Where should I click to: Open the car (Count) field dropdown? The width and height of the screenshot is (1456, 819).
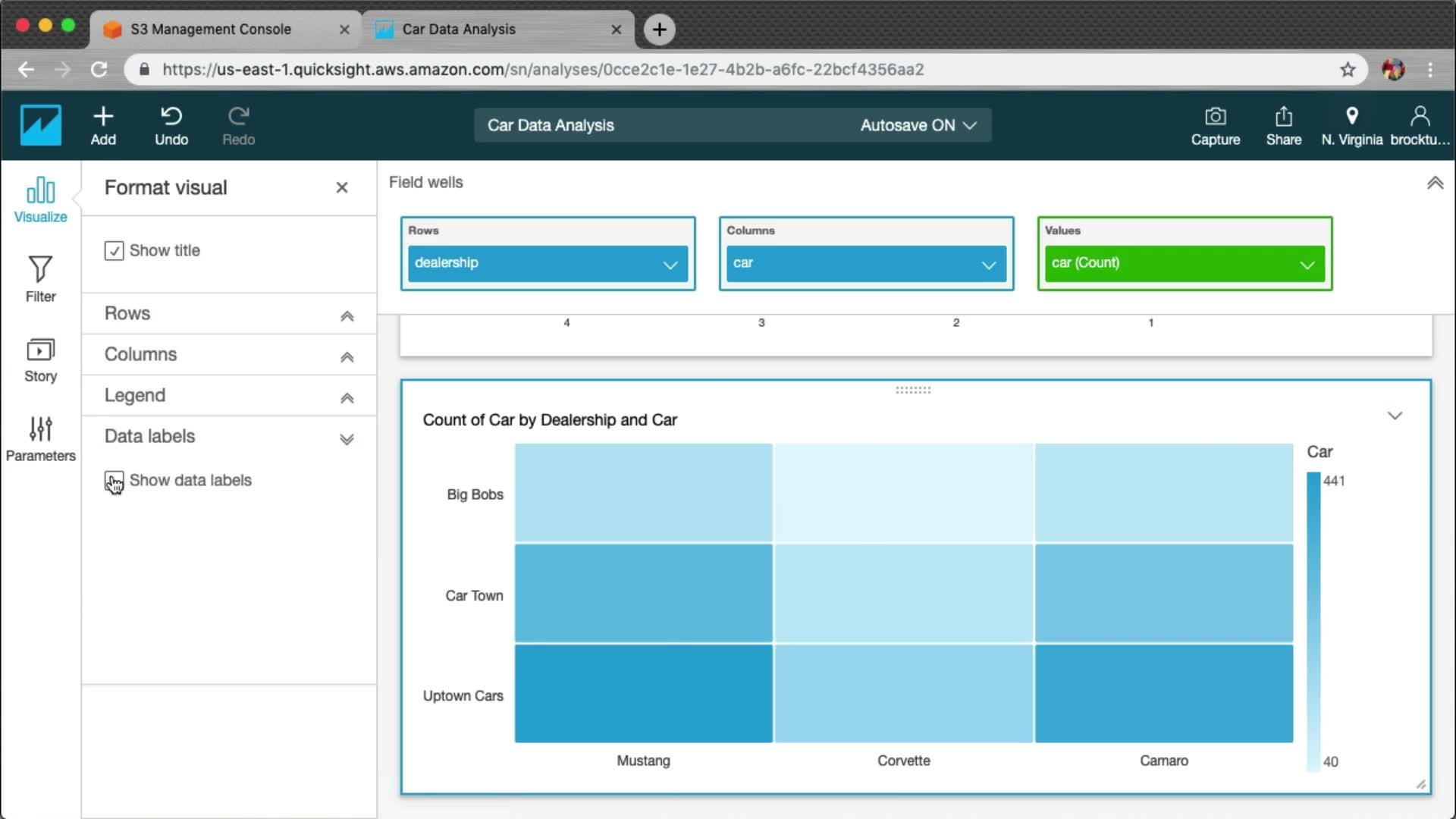[1307, 265]
